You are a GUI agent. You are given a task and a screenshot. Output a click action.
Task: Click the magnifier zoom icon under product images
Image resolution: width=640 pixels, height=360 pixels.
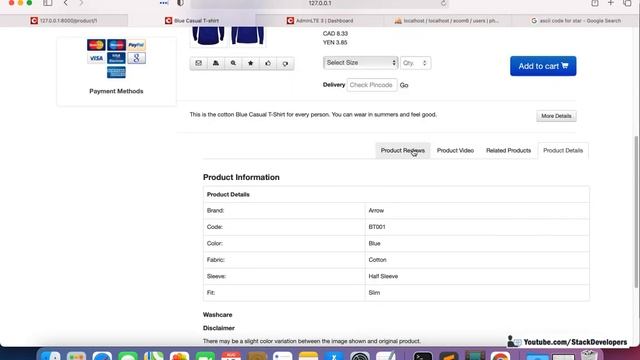click(x=233, y=63)
